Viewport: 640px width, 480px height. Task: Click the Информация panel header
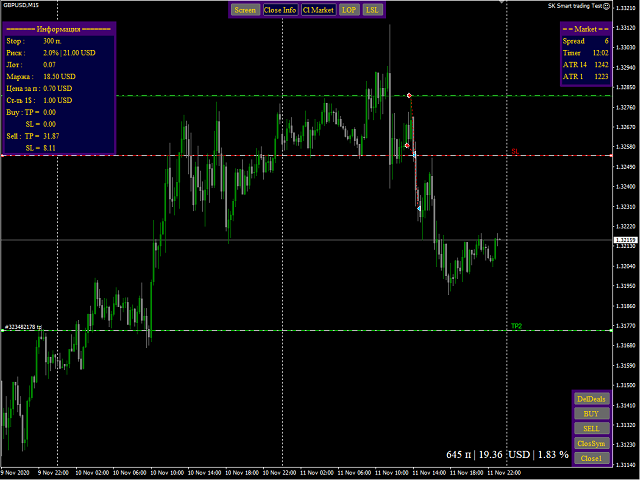point(59,29)
